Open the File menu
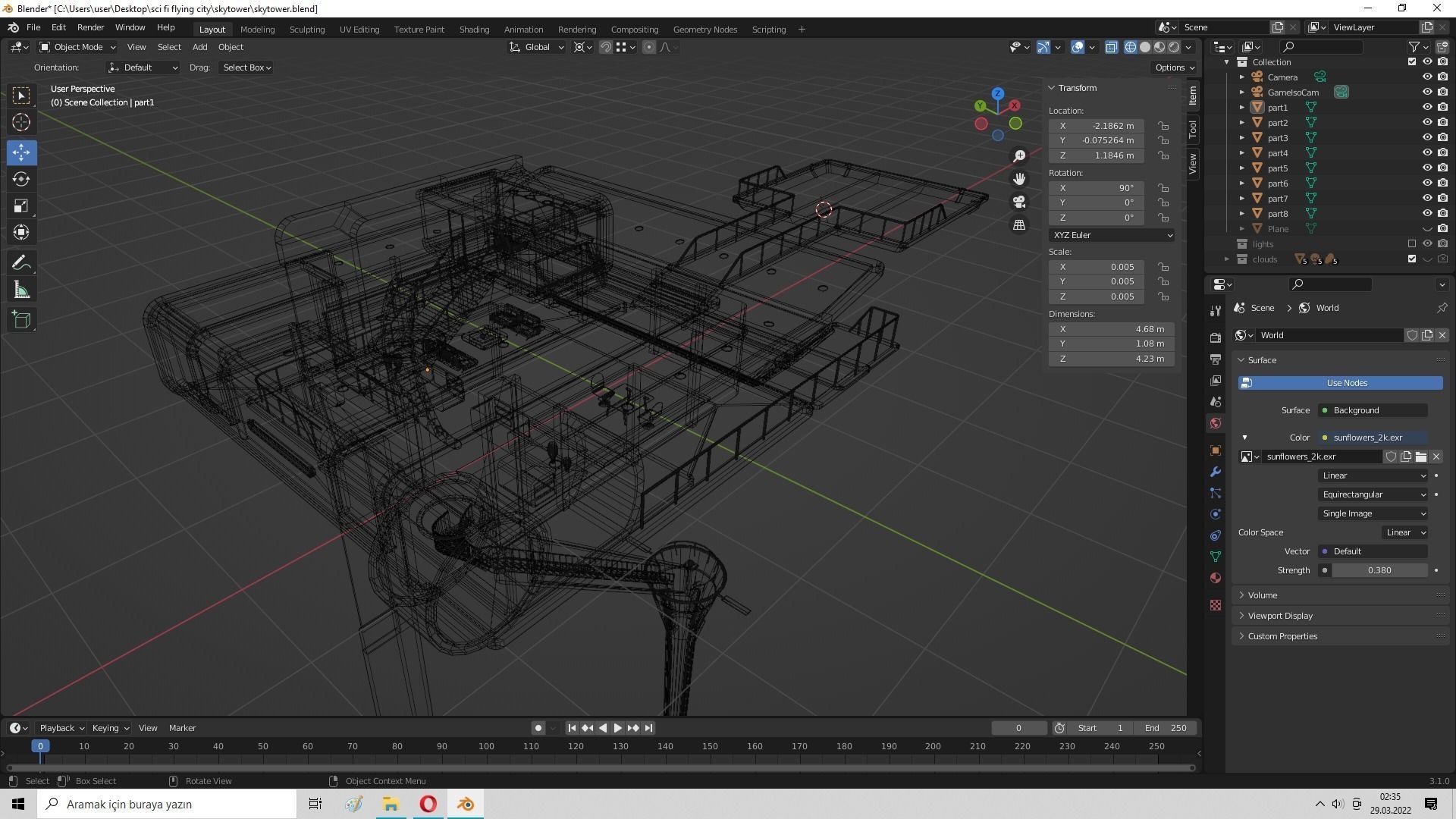Screen dimensions: 1456x819 click(33, 27)
